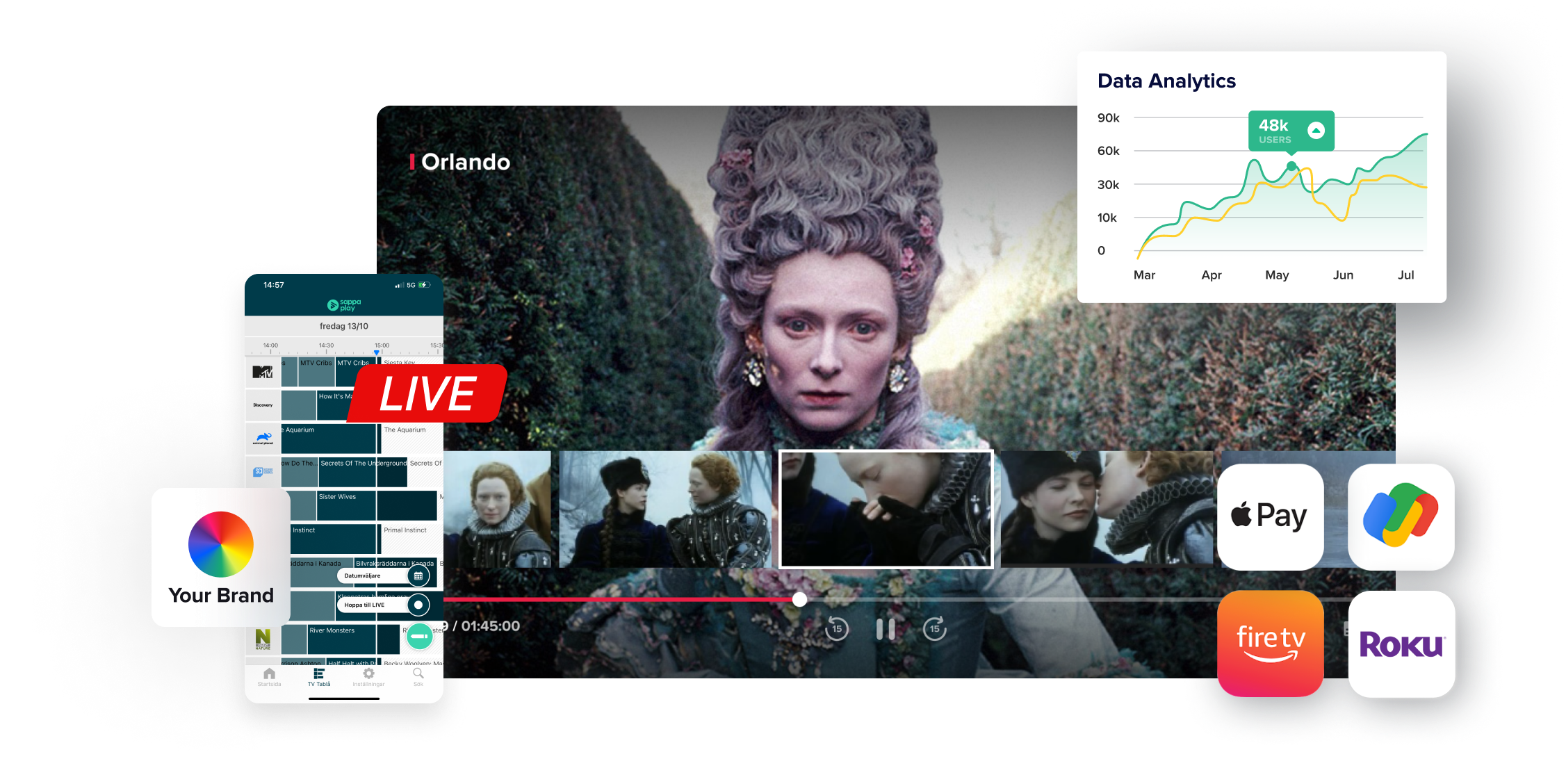This screenshot has height=784, width=1566.
Task: Click the phone battery status icon
Action: coord(425,285)
